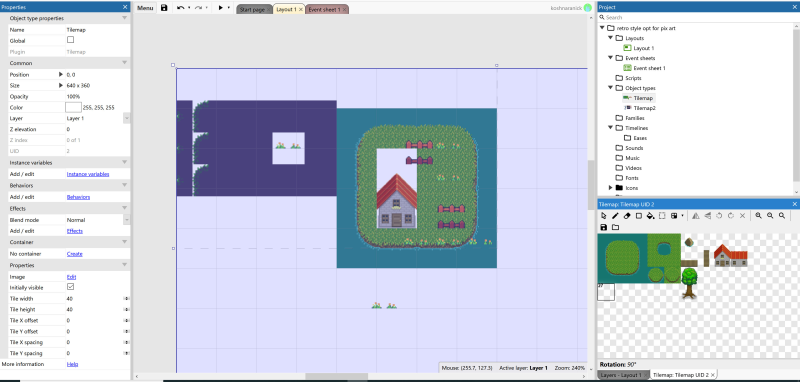Click the load tilemap folder icon

(x=615, y=227)
